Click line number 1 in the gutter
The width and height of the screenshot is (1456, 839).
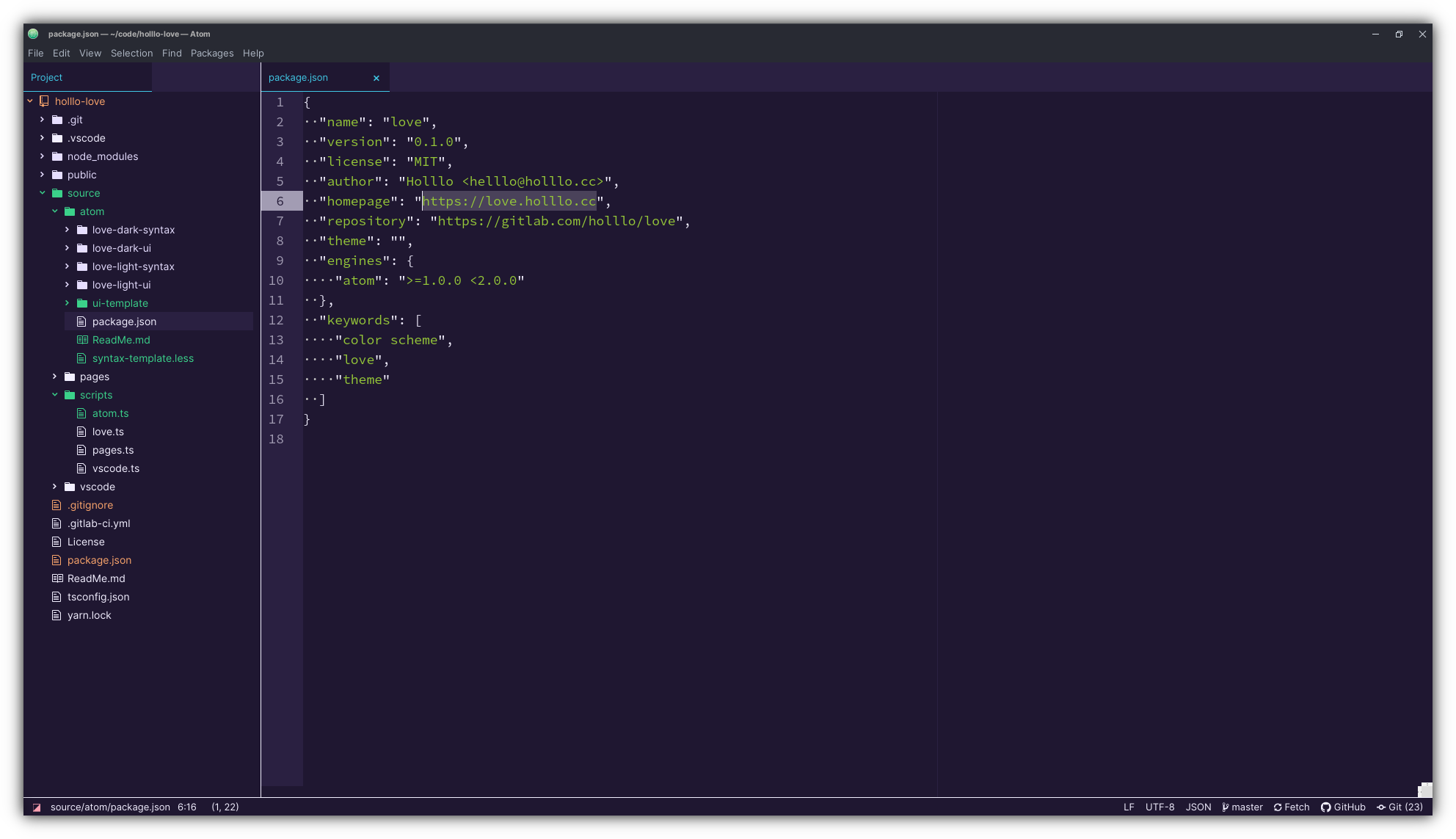click(x=280, y=102)
